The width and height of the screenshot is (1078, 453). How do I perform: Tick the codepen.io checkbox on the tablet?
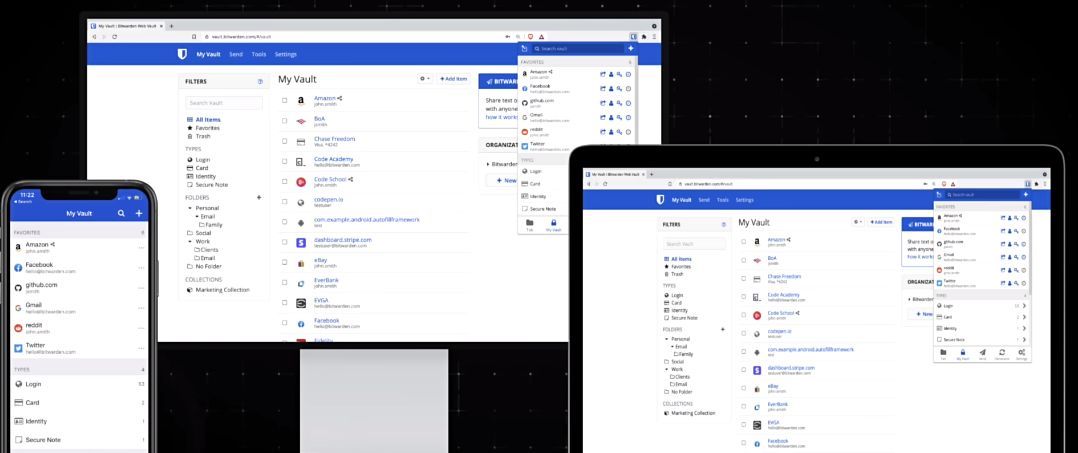pyautogui.click(x=743, y=333)
